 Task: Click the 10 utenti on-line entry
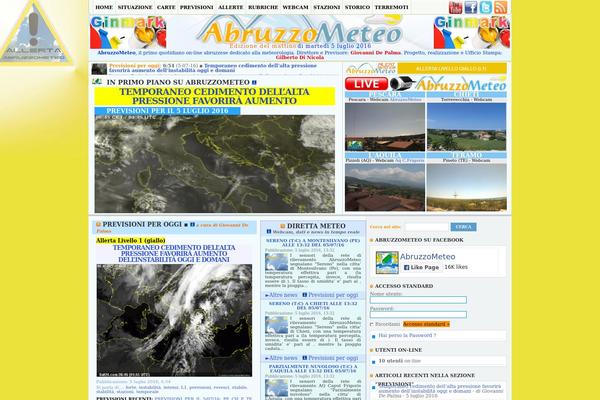click(x=399, y=361)
